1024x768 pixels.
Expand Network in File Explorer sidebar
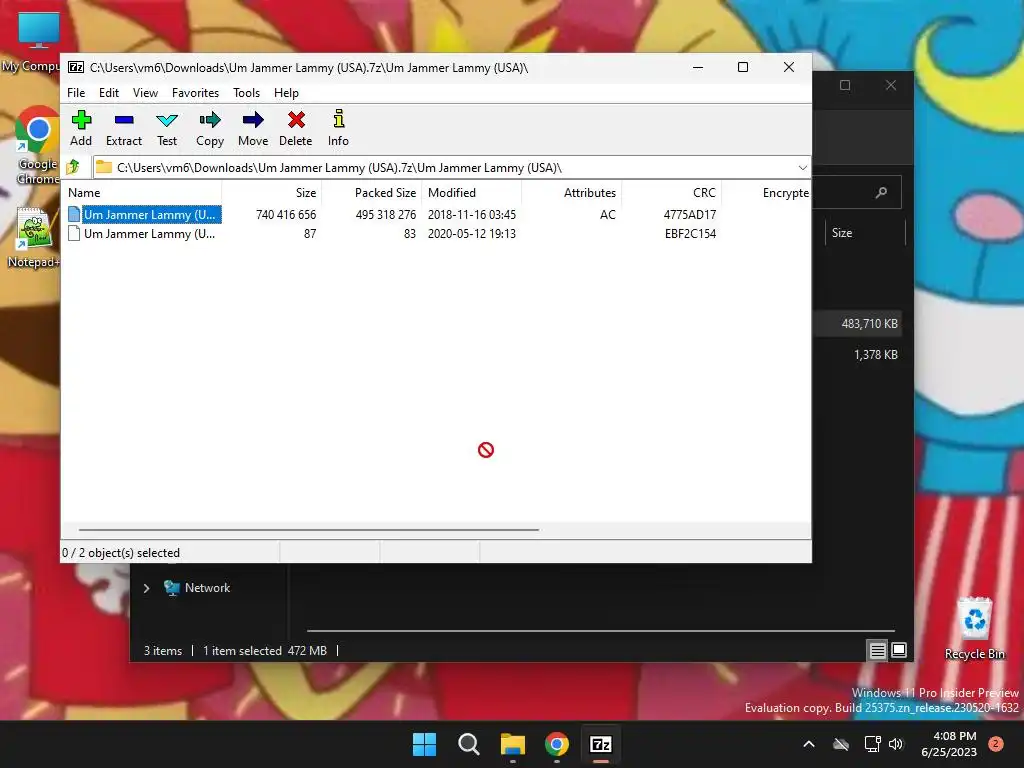pyautogui.click(x=146, y=588)
